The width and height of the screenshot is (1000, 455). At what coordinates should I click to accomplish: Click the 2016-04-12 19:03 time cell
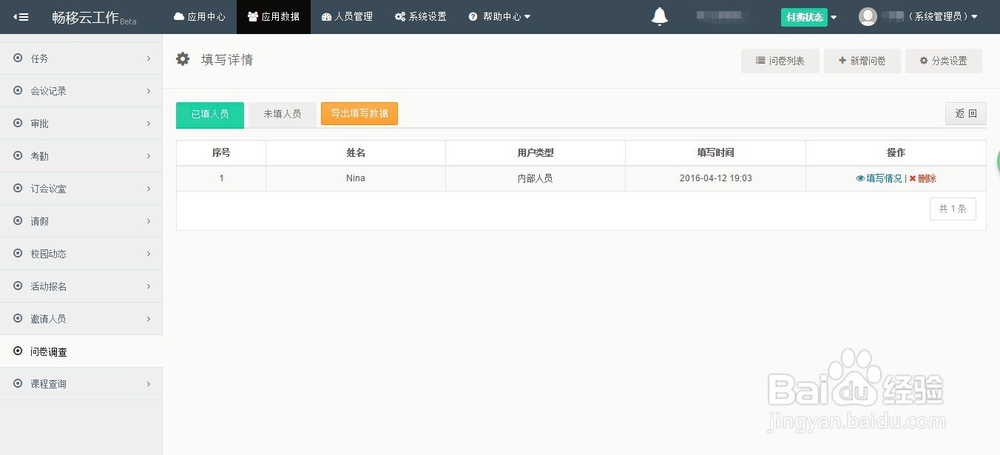point(716,179)
